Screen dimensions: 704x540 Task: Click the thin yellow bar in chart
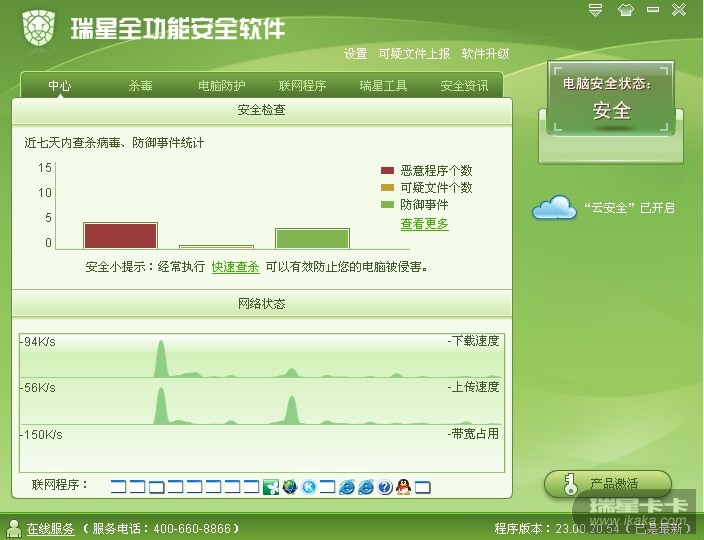[x=216, y=247]
